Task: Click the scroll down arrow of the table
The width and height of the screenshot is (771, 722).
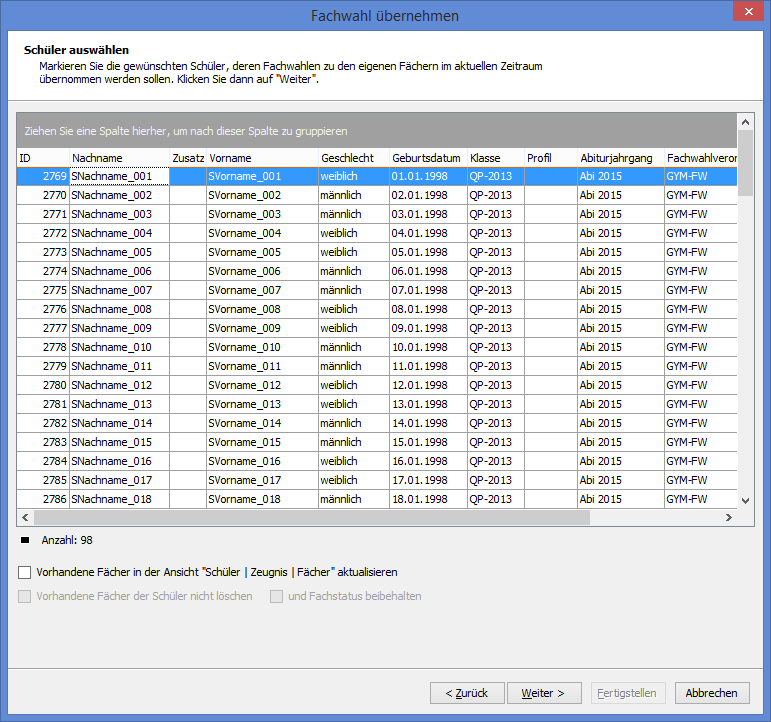Action: [x=745, y=501]
